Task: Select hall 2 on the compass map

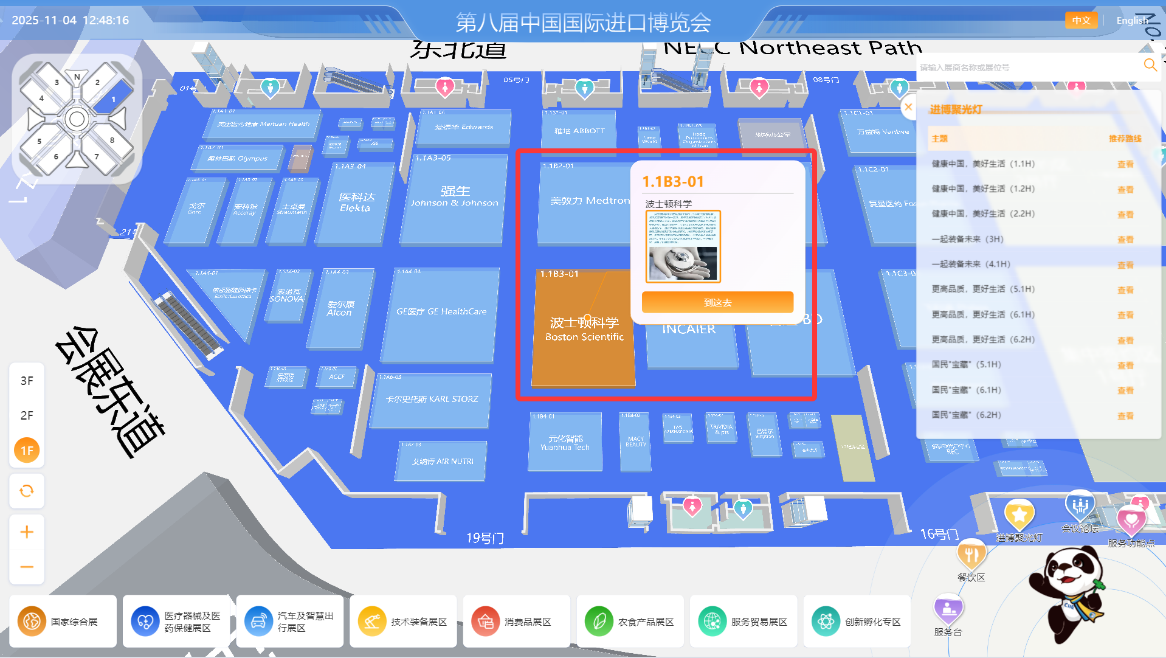Action: click(x=97, y=82)
